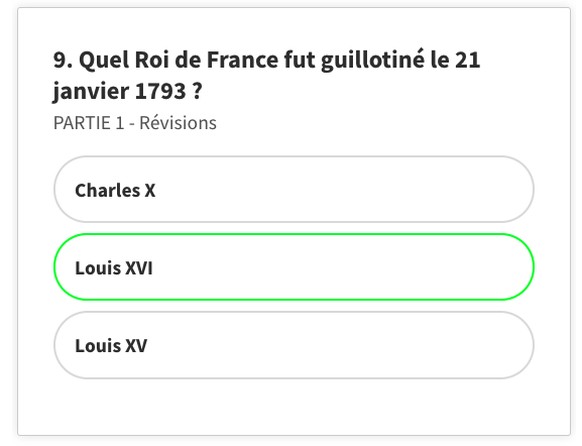Click the word guillotiné in the question
The height and width of the screenshot is (446, 582).
pos(372,60)
